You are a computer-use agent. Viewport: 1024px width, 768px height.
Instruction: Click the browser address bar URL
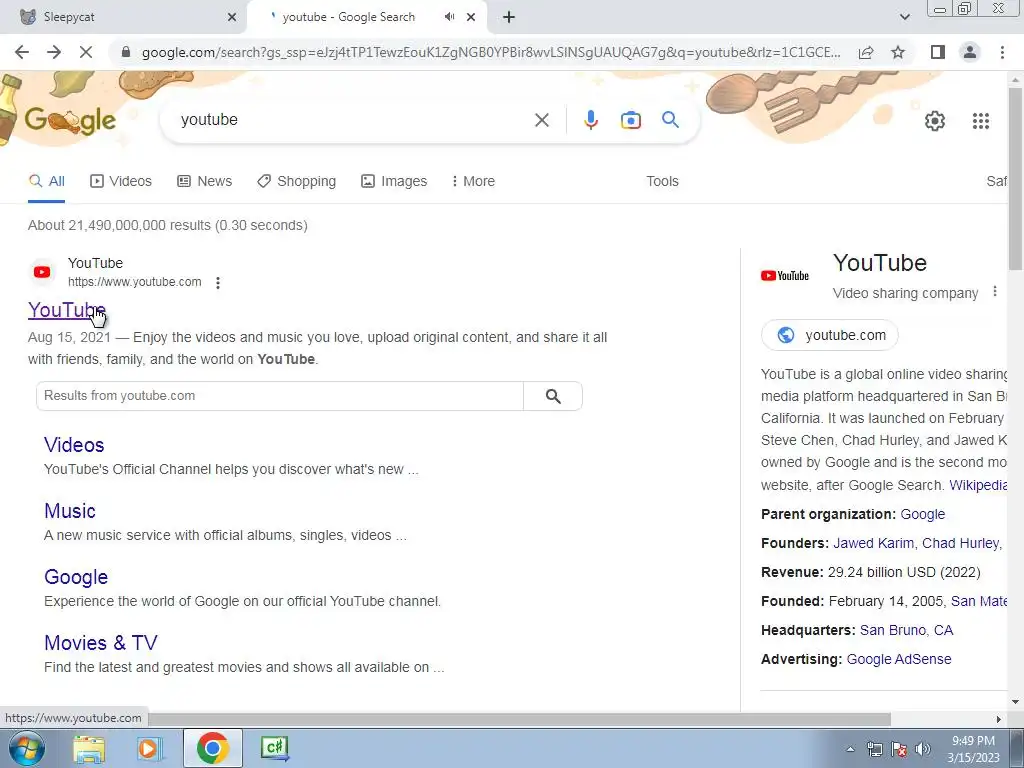pos(490,52)
